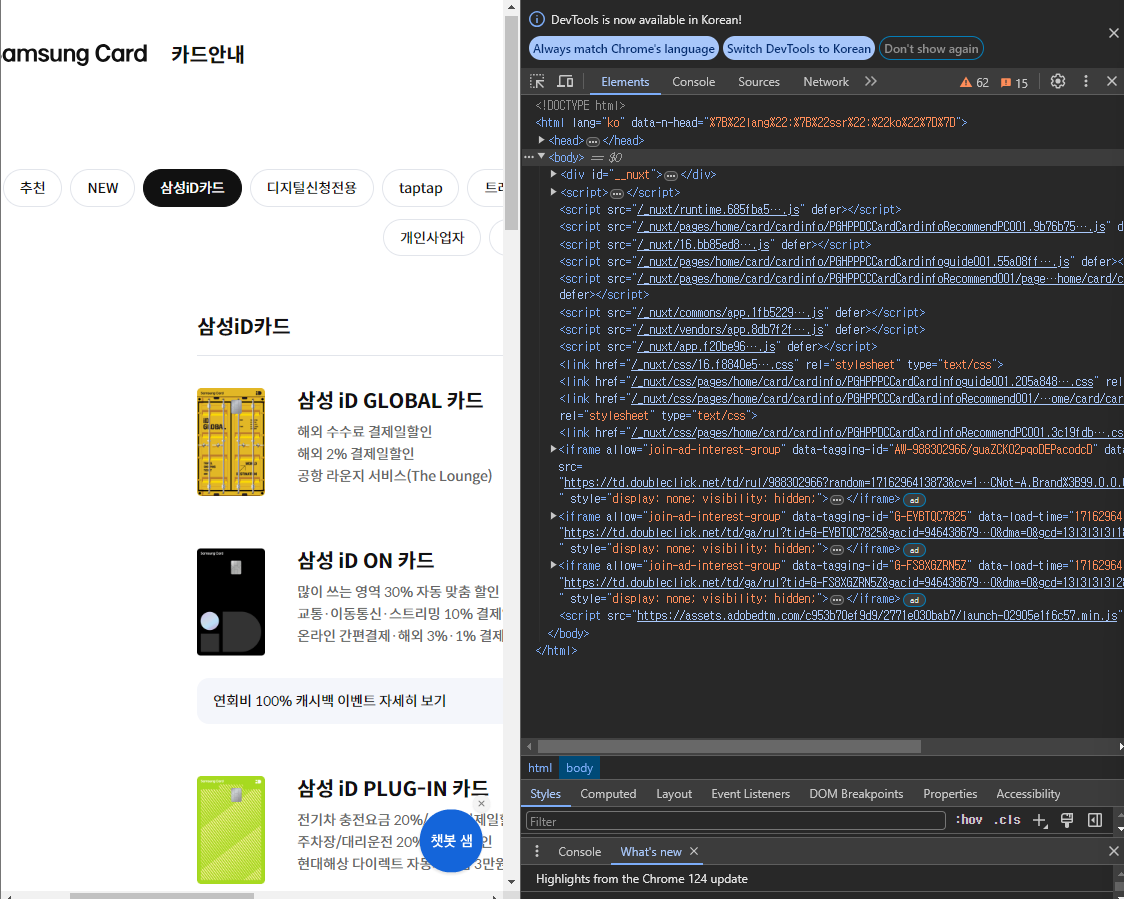Click Don't show again button
The image size is (1124, 899).
[x=930, y=49]
